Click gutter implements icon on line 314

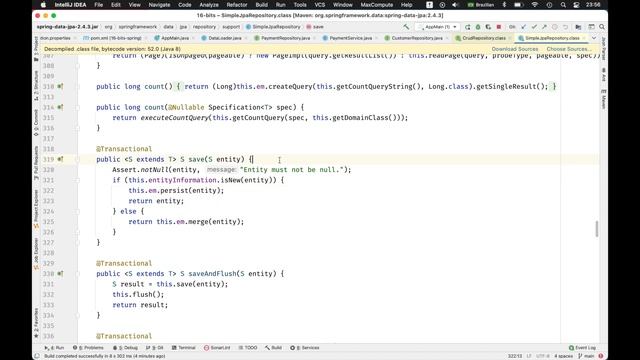coord(60,107)
